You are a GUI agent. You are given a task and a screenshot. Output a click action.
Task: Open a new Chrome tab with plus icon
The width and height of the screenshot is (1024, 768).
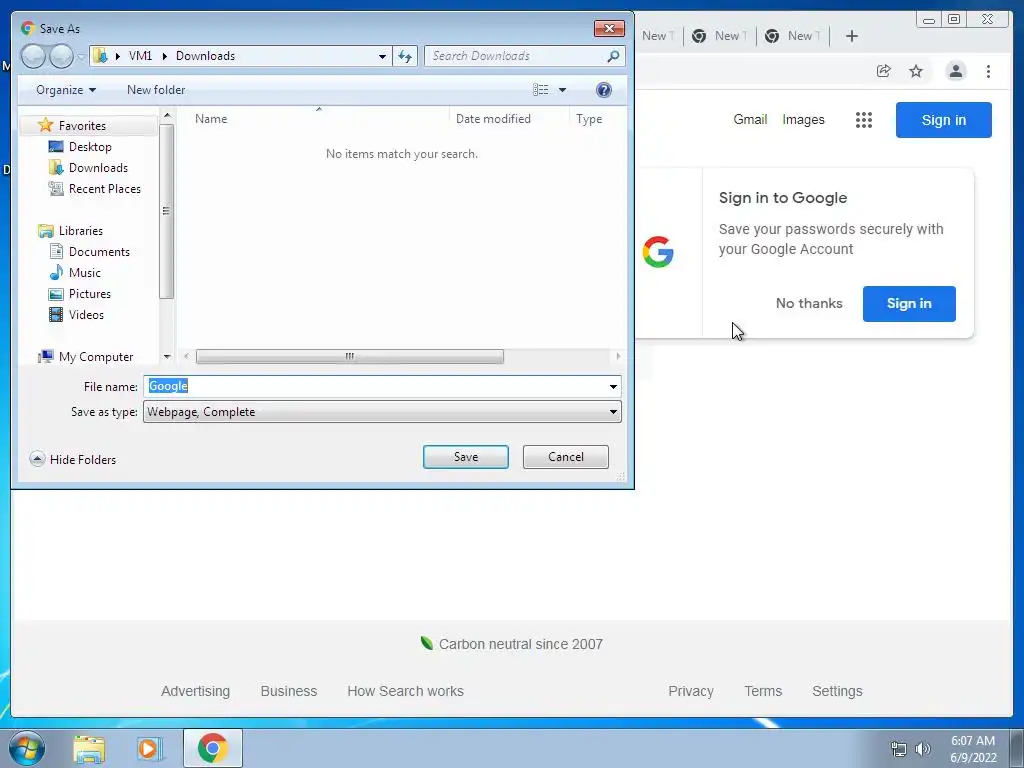coord(852,36)
